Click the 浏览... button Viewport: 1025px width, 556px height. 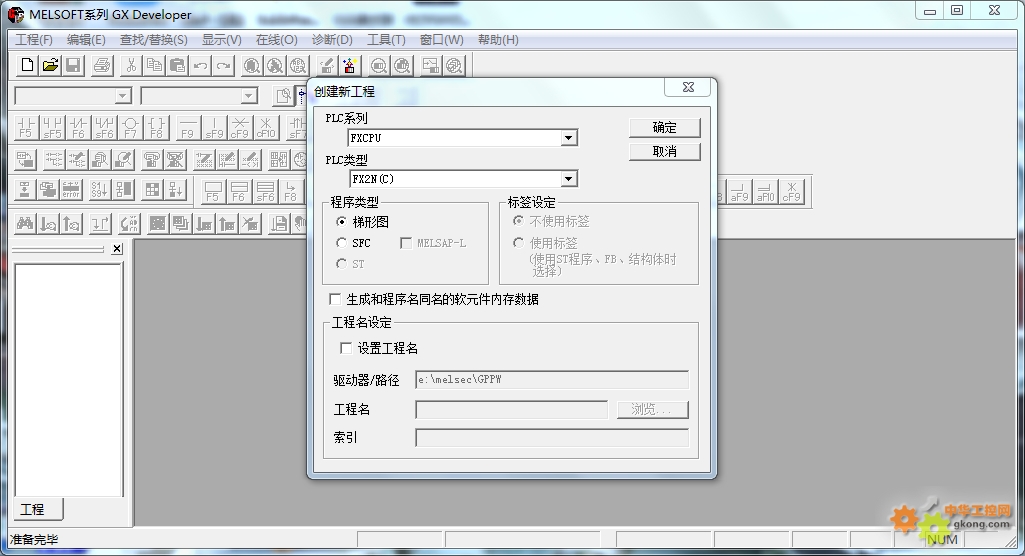(652, 410)
